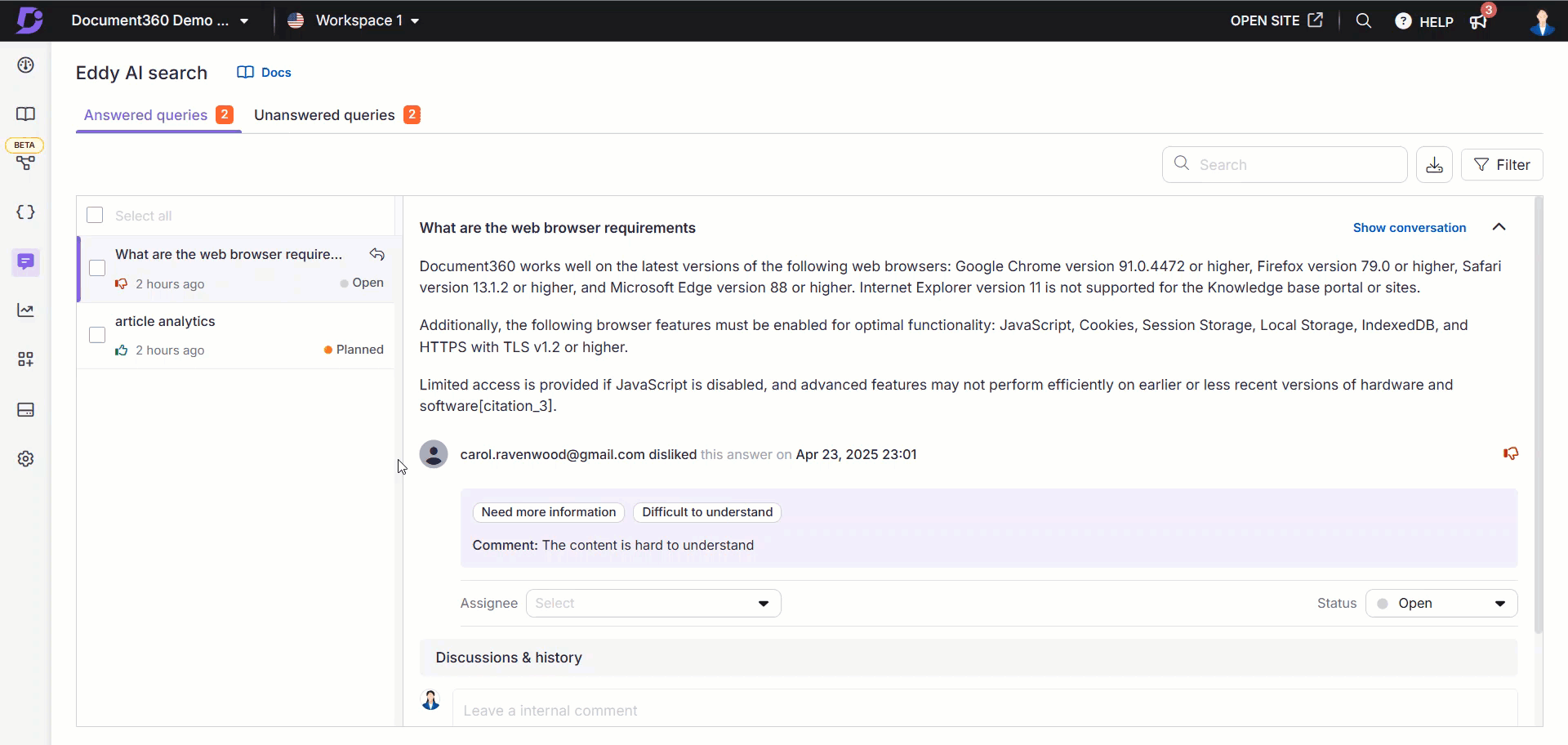Open the Docs link
This screenshot has width=1568, height=745.
[264, 72]
